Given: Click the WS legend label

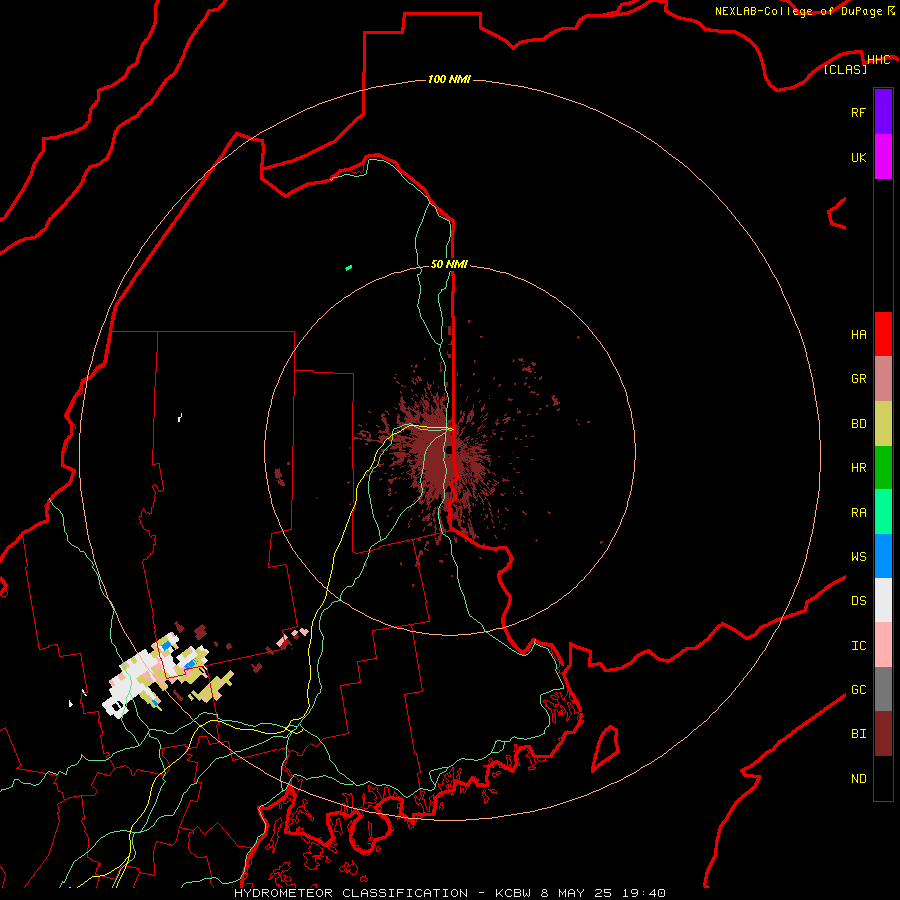Looking at the screenshot, I should (858, 556).
